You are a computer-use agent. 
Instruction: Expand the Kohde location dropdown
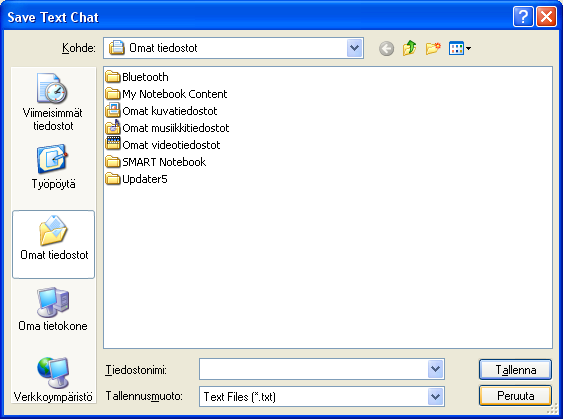[x=355, y=48]
